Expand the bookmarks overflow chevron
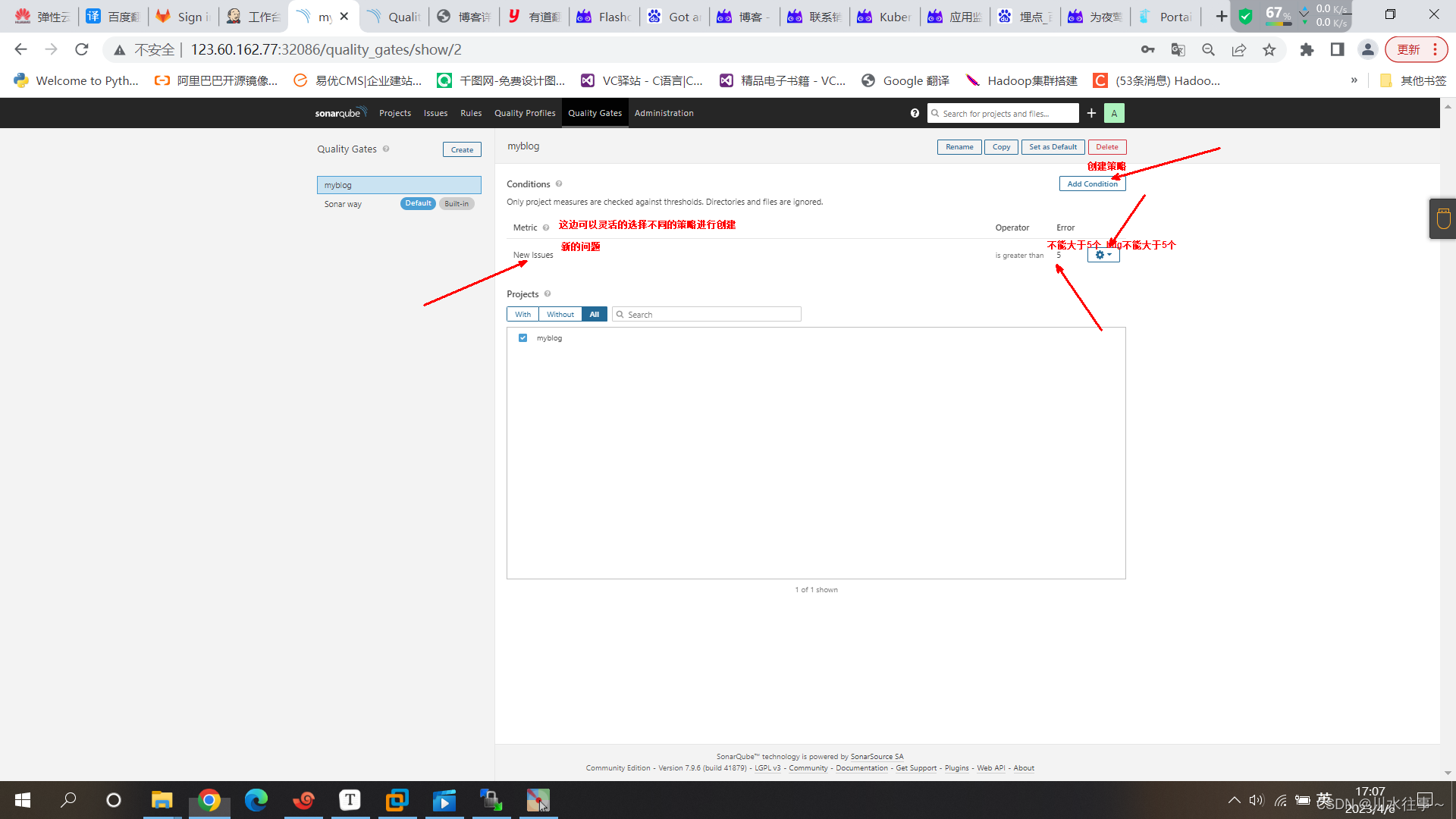The height and width of the screenshot is (819, 1456). pos(1354,80)
